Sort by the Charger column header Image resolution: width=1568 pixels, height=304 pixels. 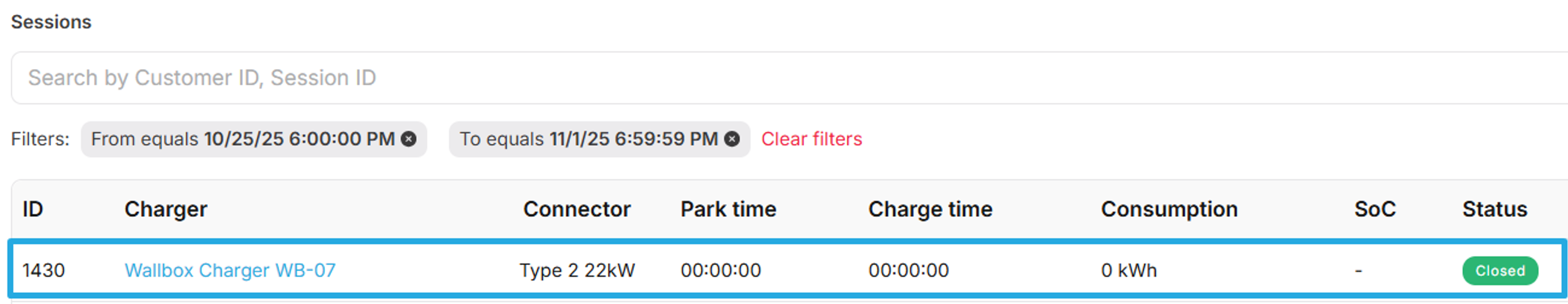click(166, 209)
